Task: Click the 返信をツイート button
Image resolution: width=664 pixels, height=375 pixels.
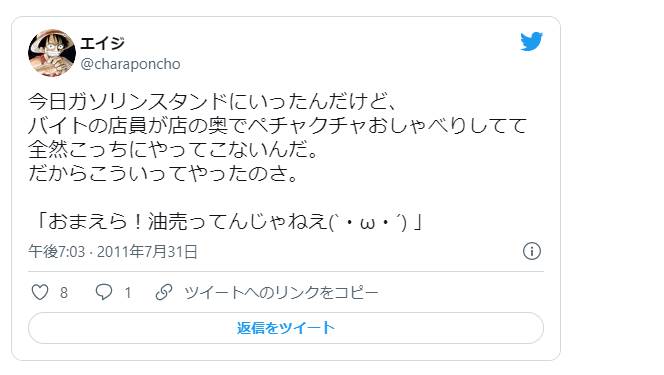Action: click(286, 328)
